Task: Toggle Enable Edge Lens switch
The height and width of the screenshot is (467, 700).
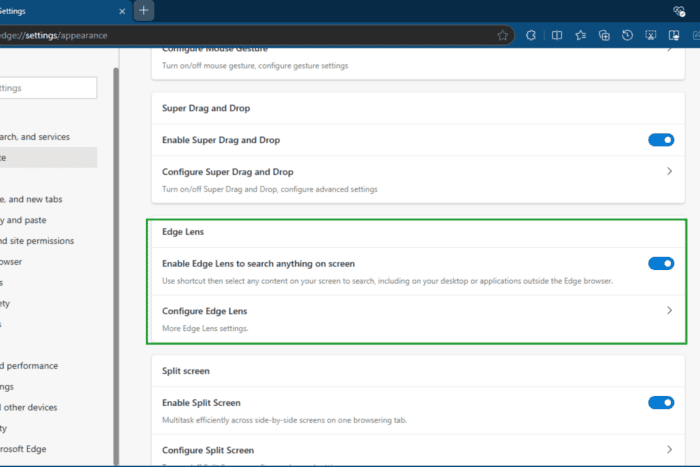Action: click(x=661, y=263)
